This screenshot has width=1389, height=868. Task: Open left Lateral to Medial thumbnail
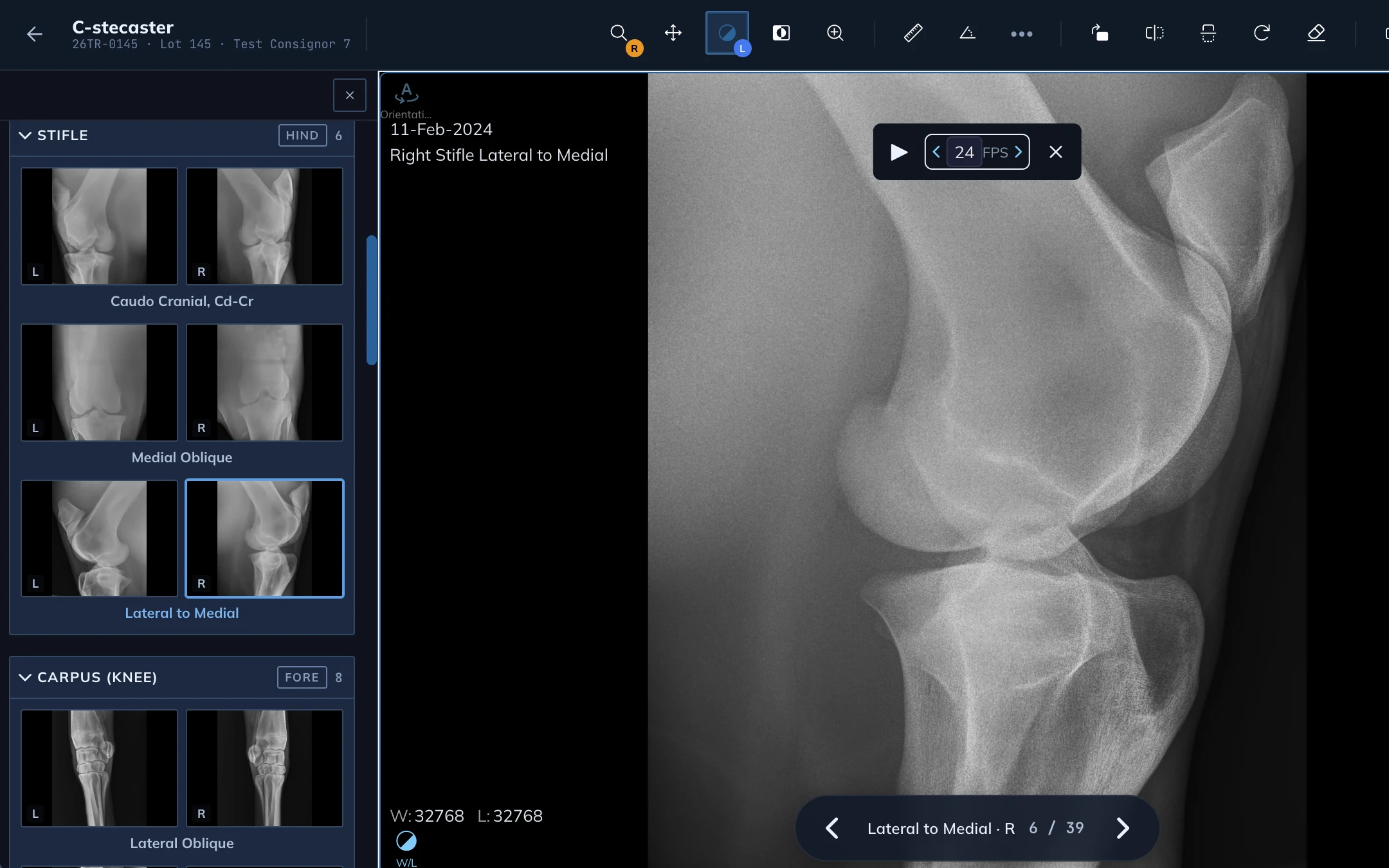(99, 538)
